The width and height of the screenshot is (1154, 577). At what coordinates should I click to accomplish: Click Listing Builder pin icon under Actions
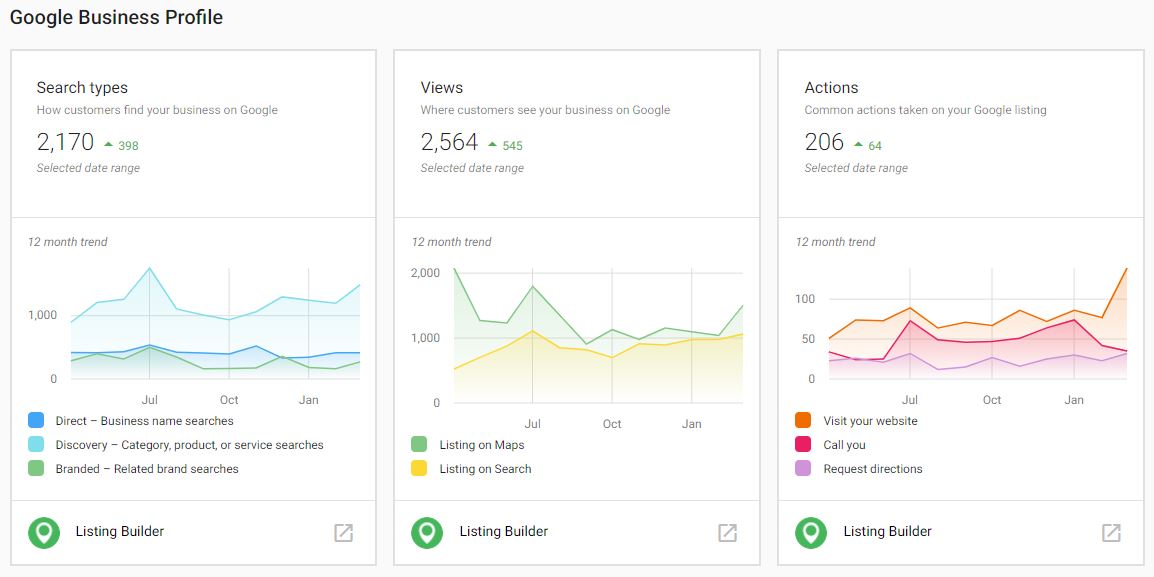click(811, 533)
